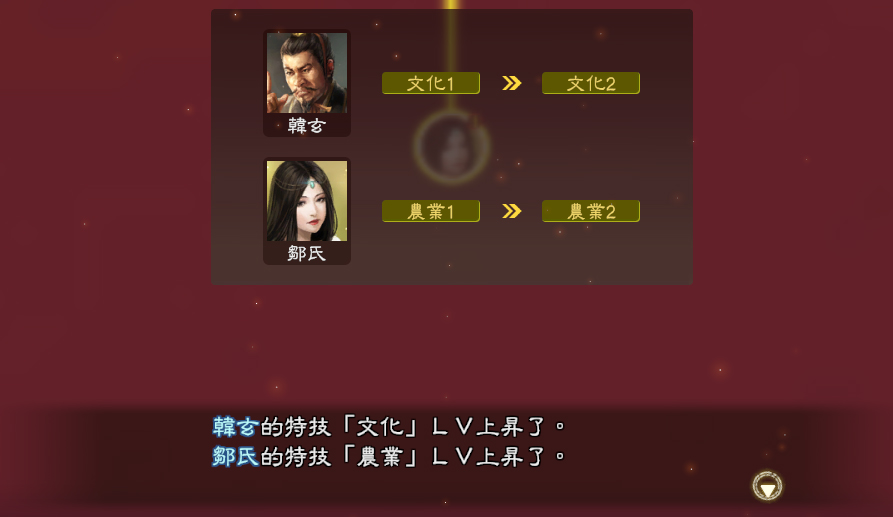893x517 pixels.
Task: Click the 文化1 skill badge
Action: point(431,83)
